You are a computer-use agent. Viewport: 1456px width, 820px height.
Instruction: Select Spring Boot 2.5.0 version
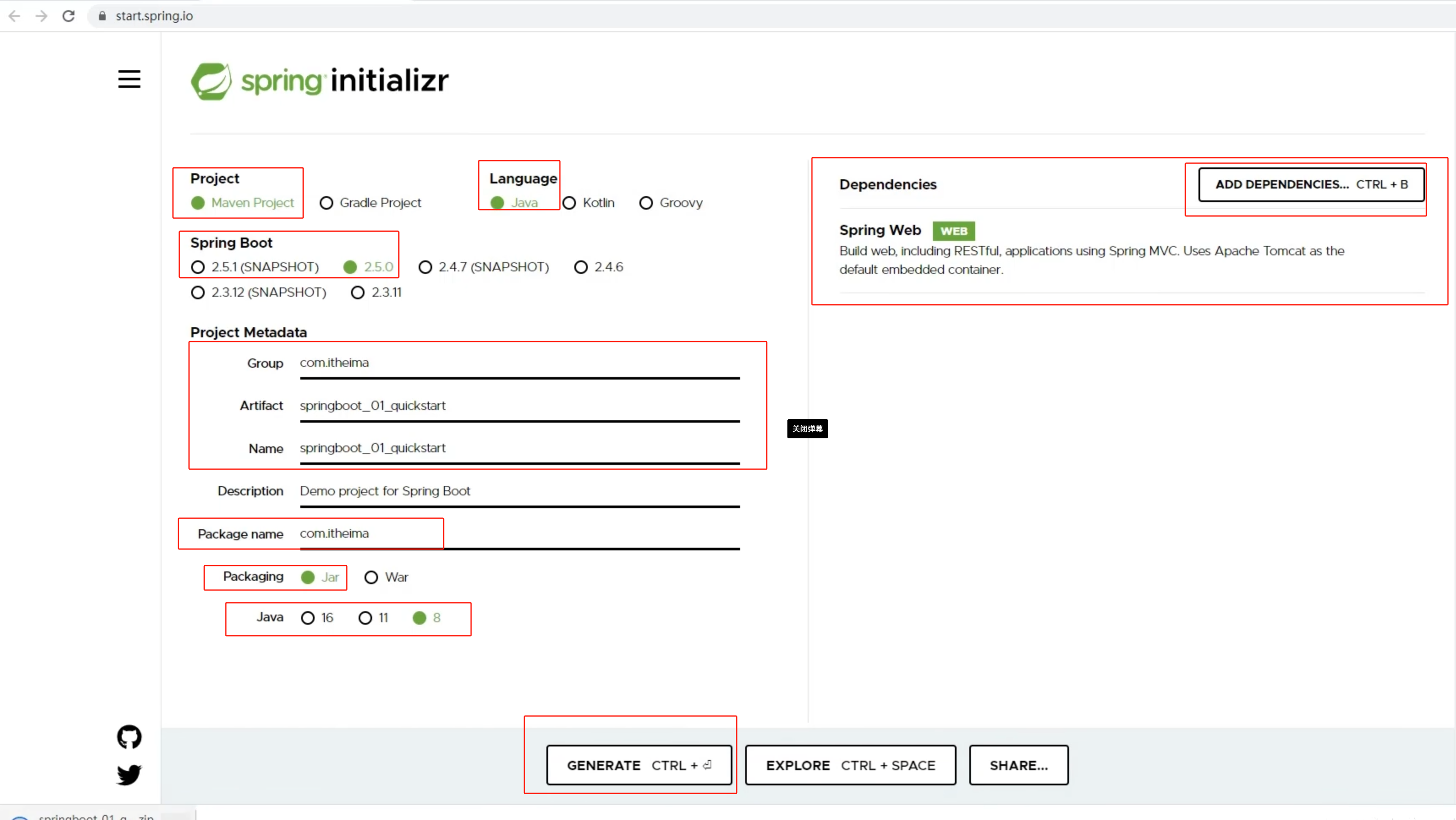(368, 267)
